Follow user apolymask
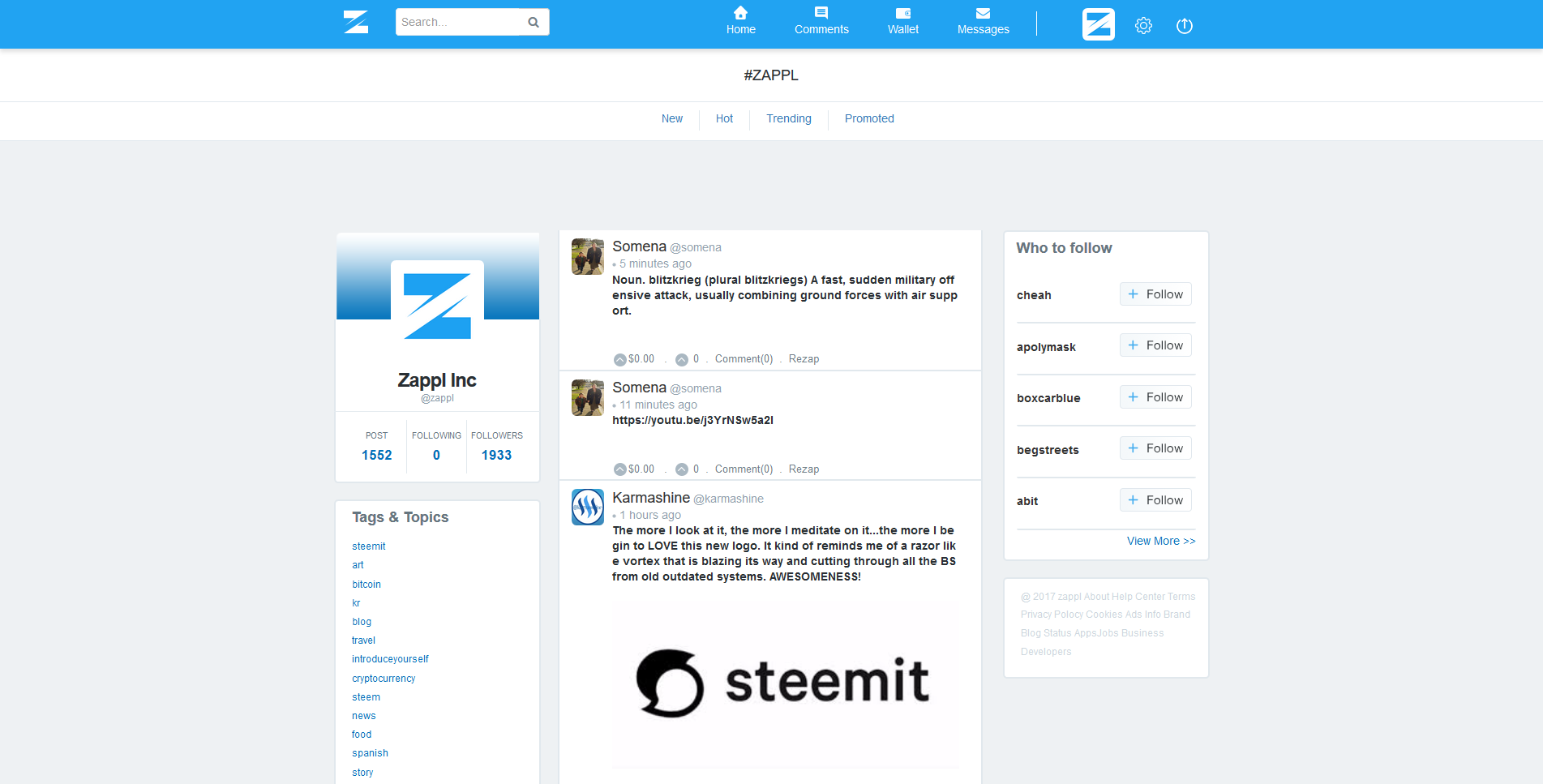The image size is (1543, 784). click(1155, 345)
